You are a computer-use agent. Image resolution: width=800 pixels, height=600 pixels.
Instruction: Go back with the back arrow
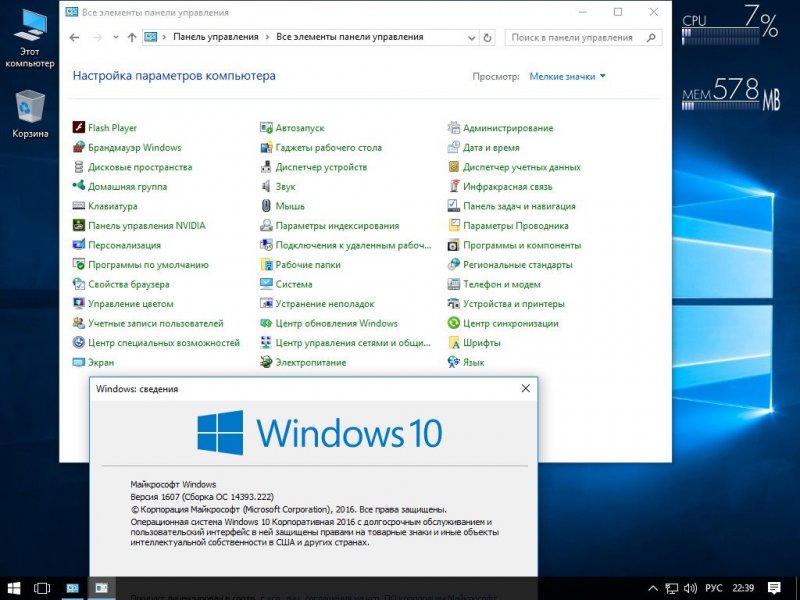(x=74, y=37)
